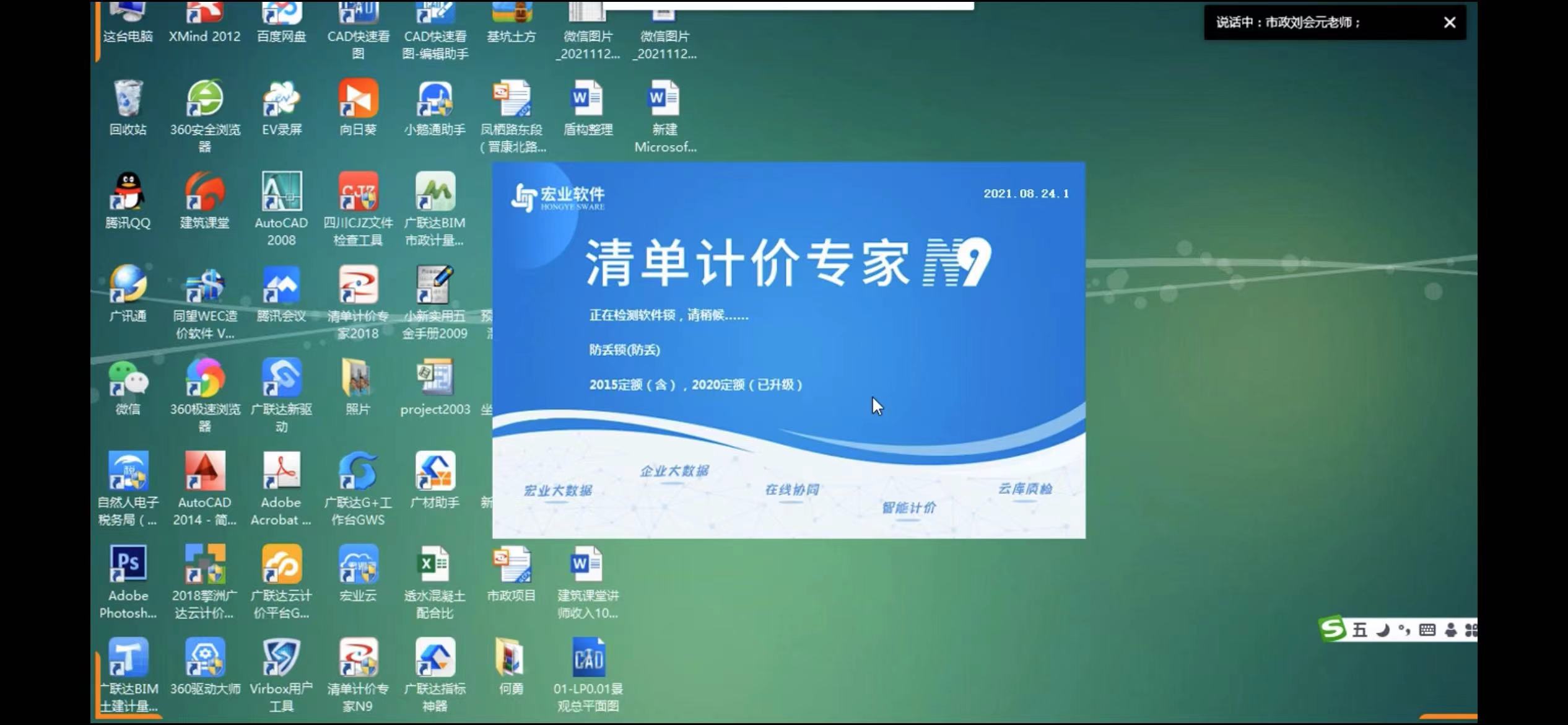The width and height of the screenshot is (1568, 725).
Task: Toggle 五 wubi input mode
Action: click(1359, 630)
